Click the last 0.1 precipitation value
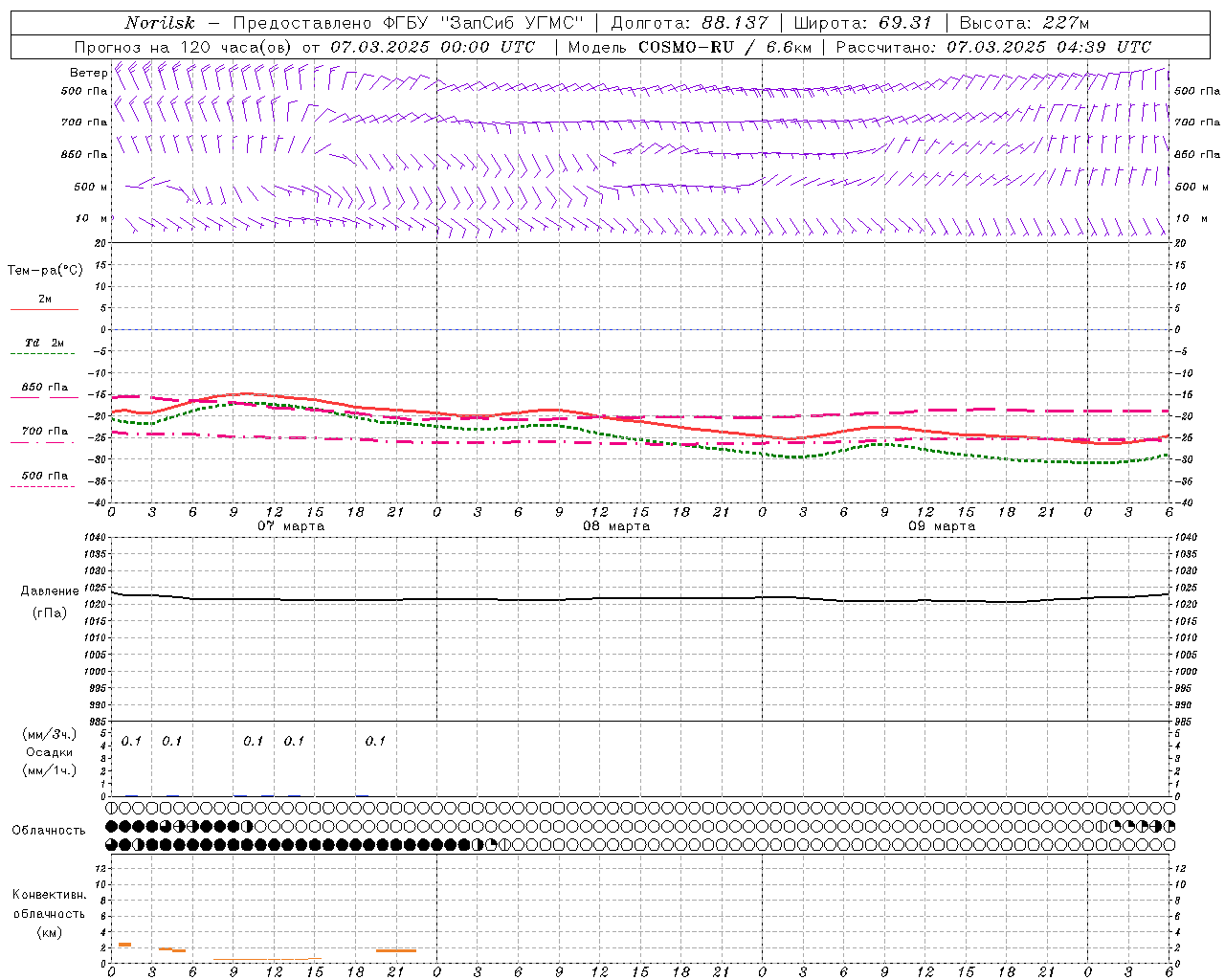 [x=375, y=741]
